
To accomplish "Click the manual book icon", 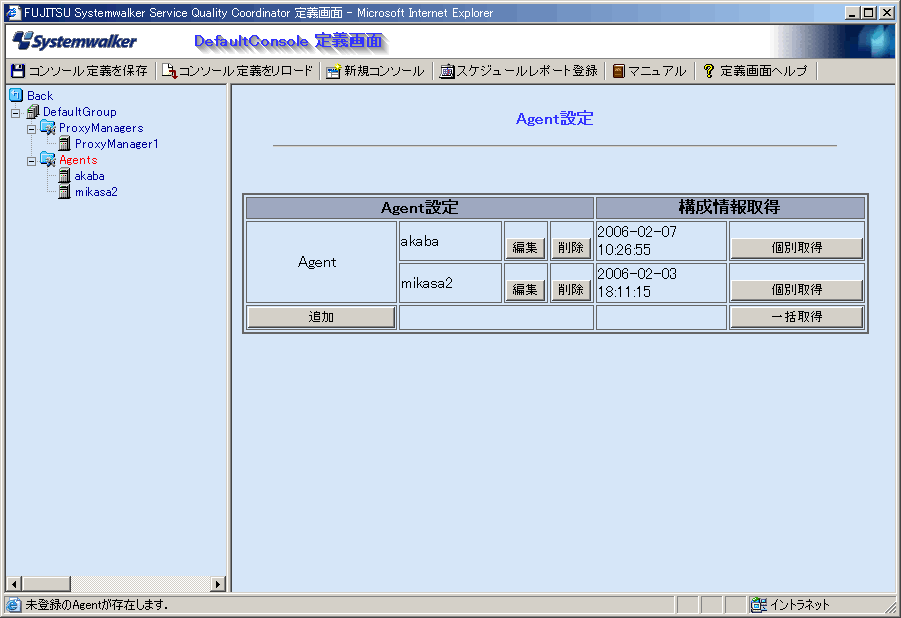I will pyautogui.click(x=619, y=71).
